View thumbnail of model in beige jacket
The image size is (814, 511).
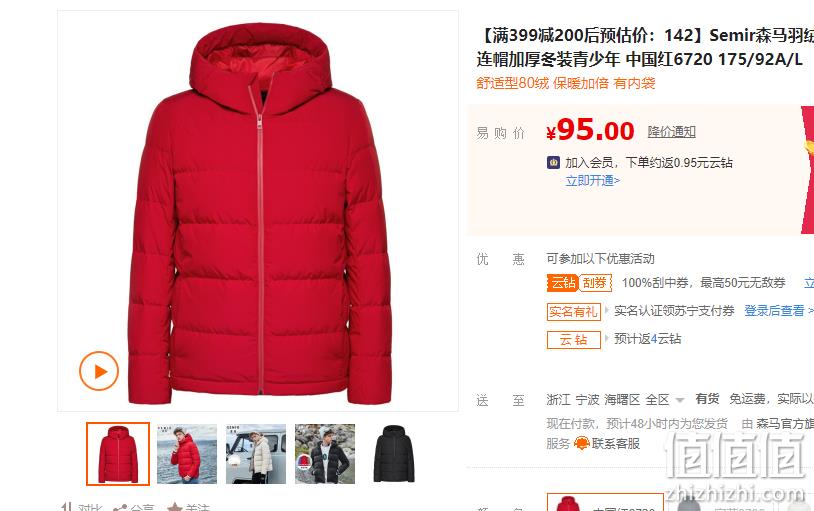[256, 454]
